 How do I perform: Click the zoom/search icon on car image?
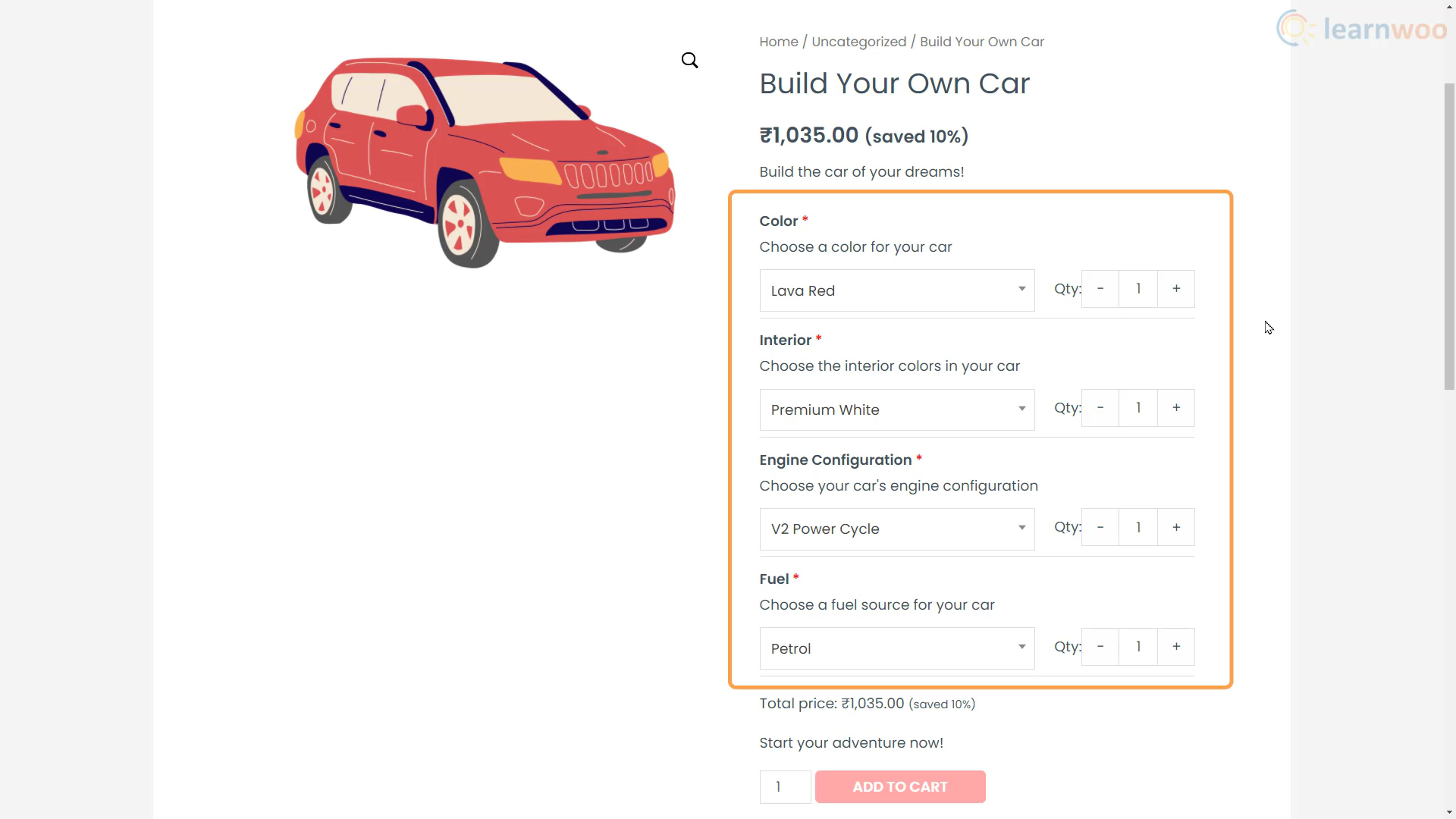point(690,60)
